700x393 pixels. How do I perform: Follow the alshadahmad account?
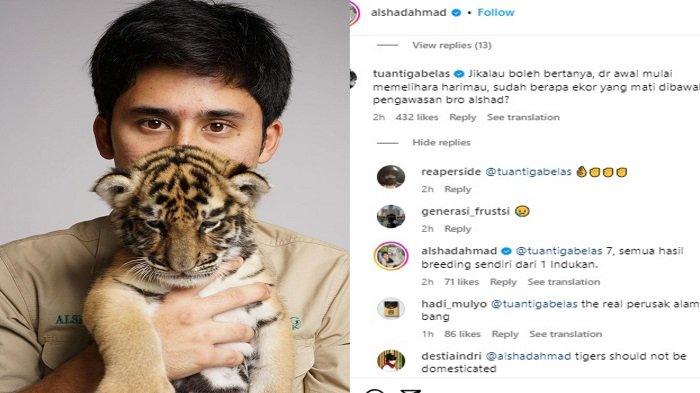point(496,13)
